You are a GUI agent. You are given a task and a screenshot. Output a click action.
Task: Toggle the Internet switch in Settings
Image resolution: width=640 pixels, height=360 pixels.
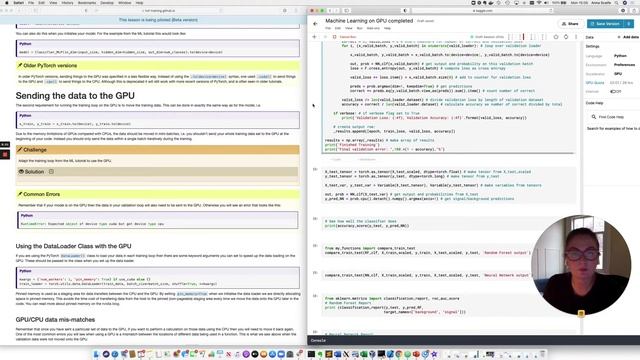tap(613, 91)
